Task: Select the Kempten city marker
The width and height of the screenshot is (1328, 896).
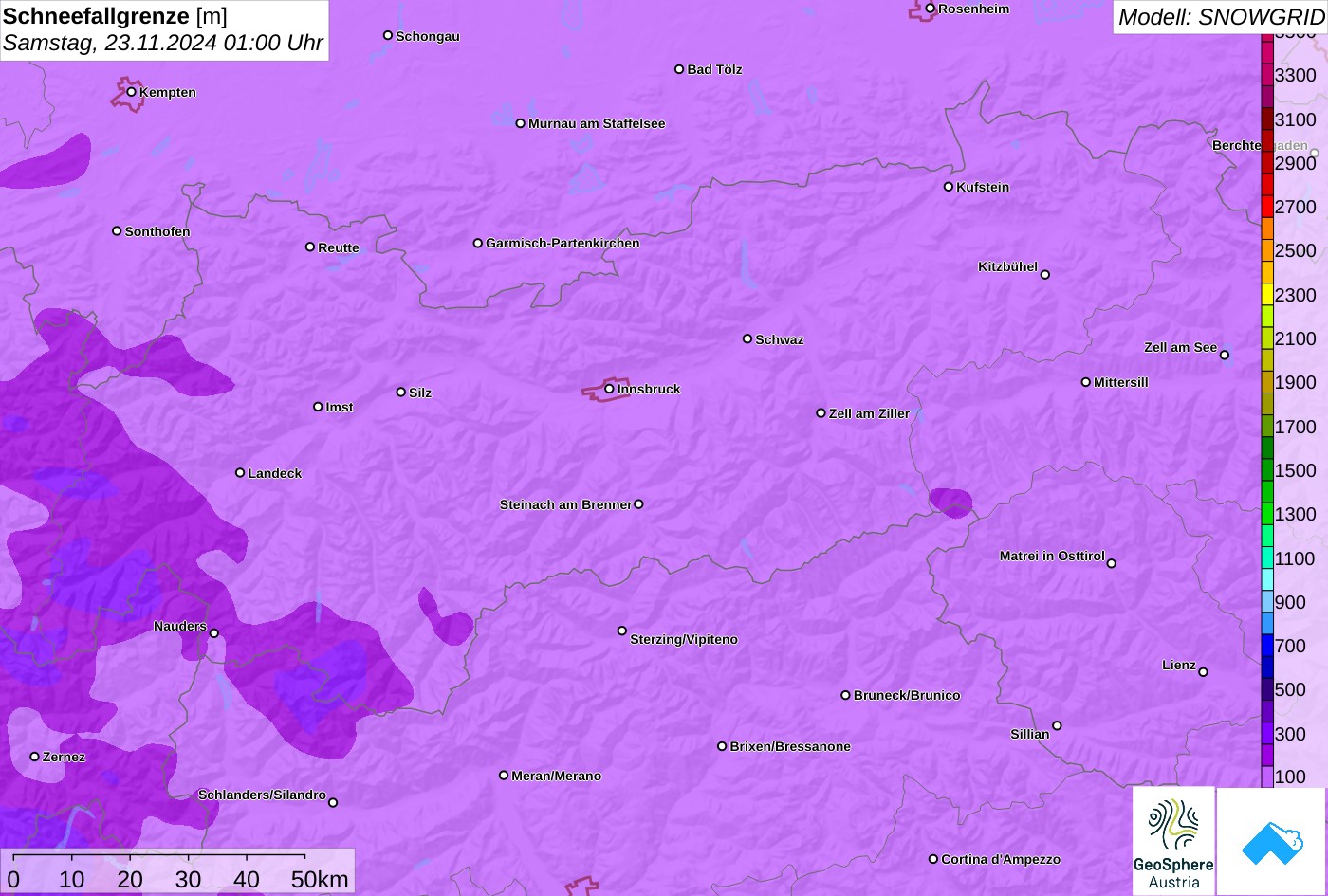Action: point(132,92)
